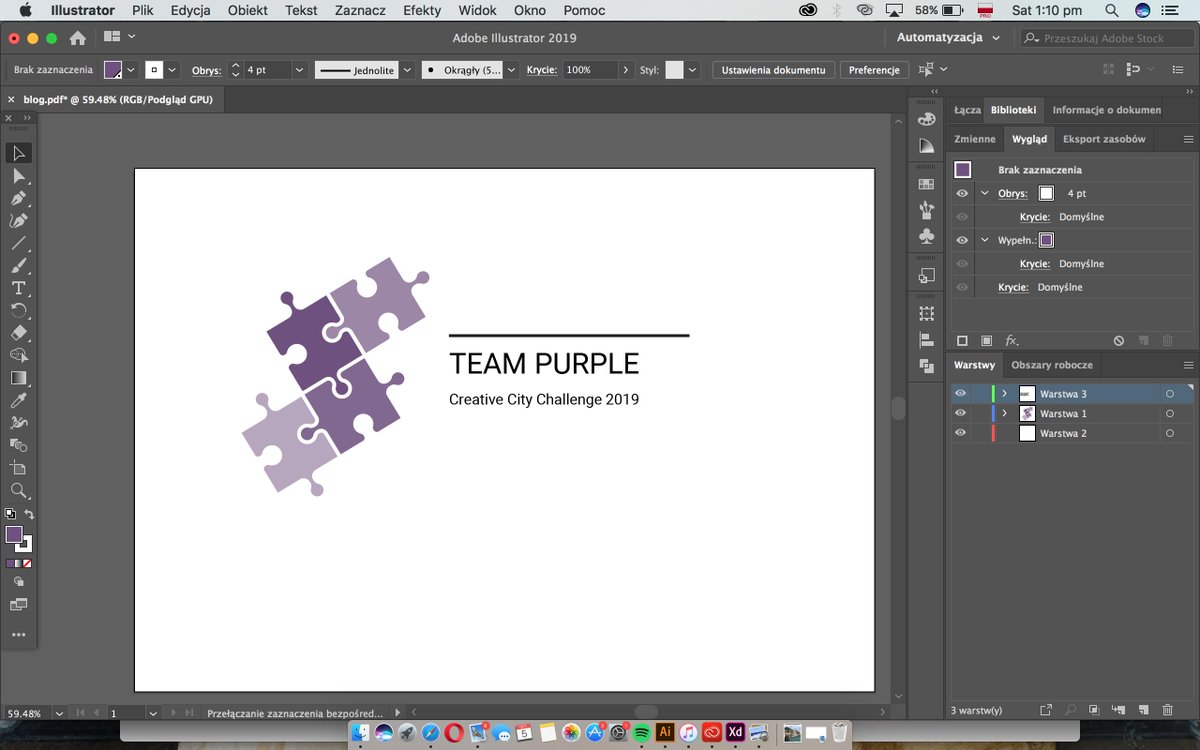Delete selected layer trash icon

pos(1167,710)
